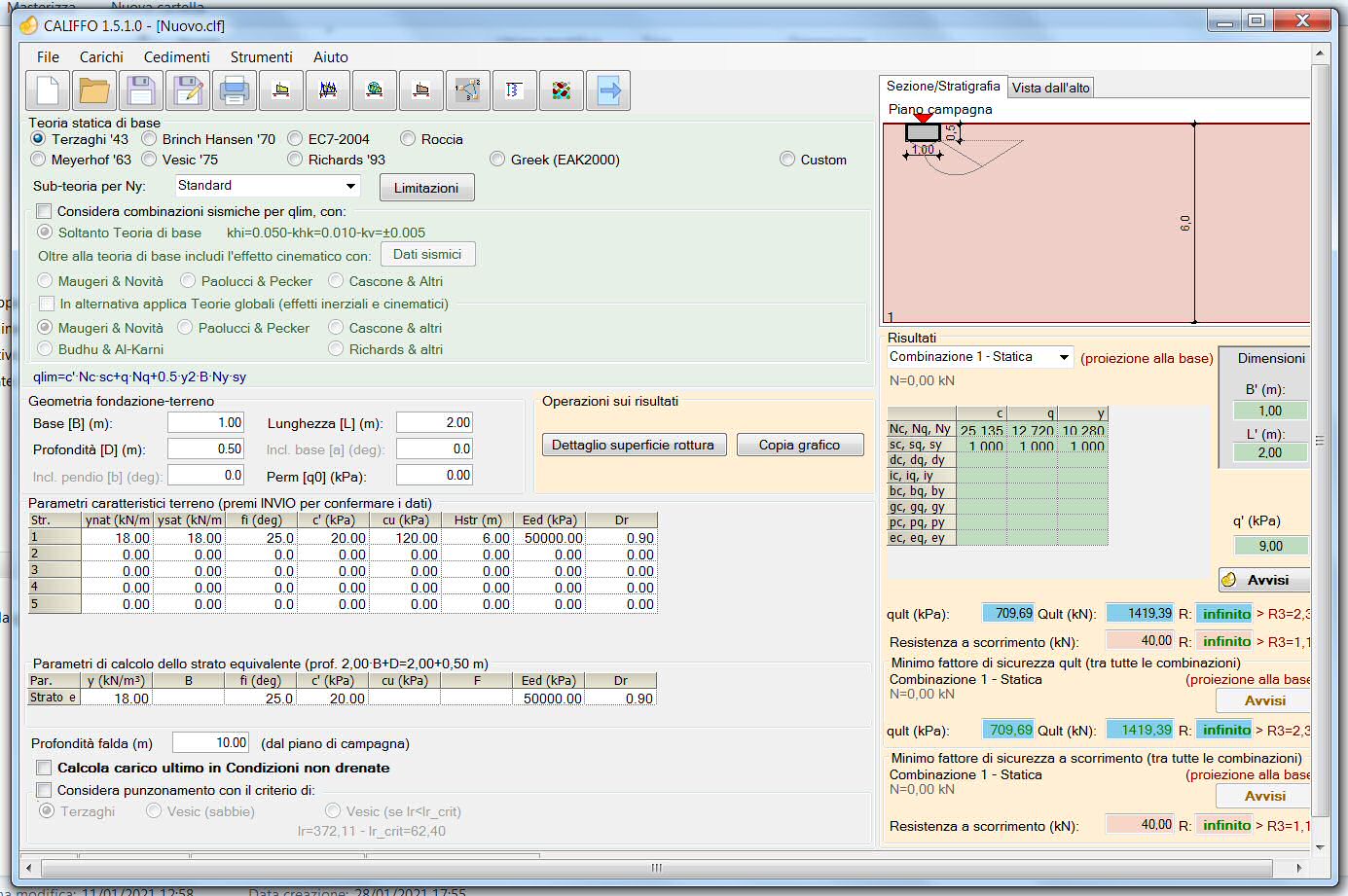The image size is (1348, 896).
Task: Click the blue arrow export icon
Action: (608, 90)
